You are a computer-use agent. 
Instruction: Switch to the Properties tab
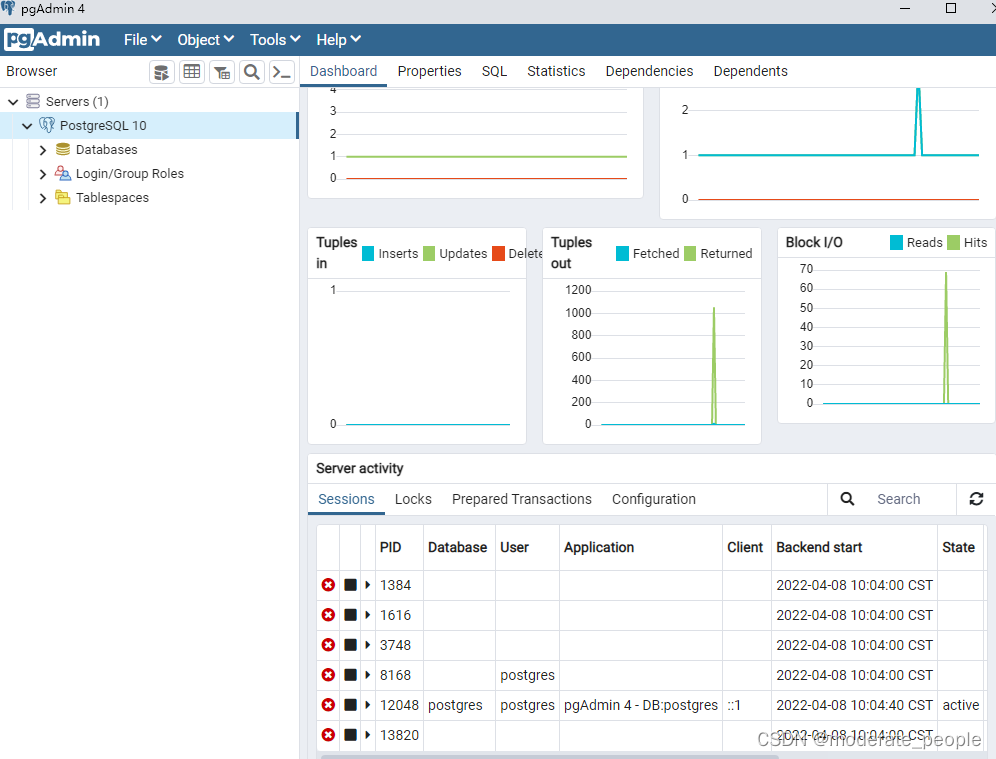(x=429, y=71)
